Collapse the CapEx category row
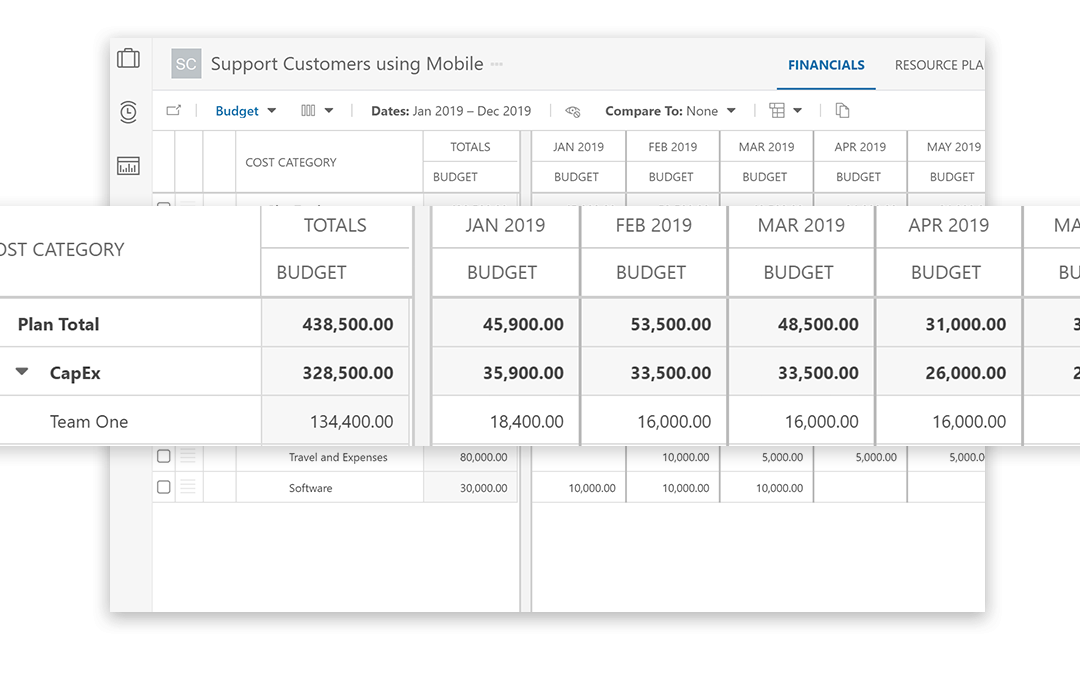 click(22, 373)
